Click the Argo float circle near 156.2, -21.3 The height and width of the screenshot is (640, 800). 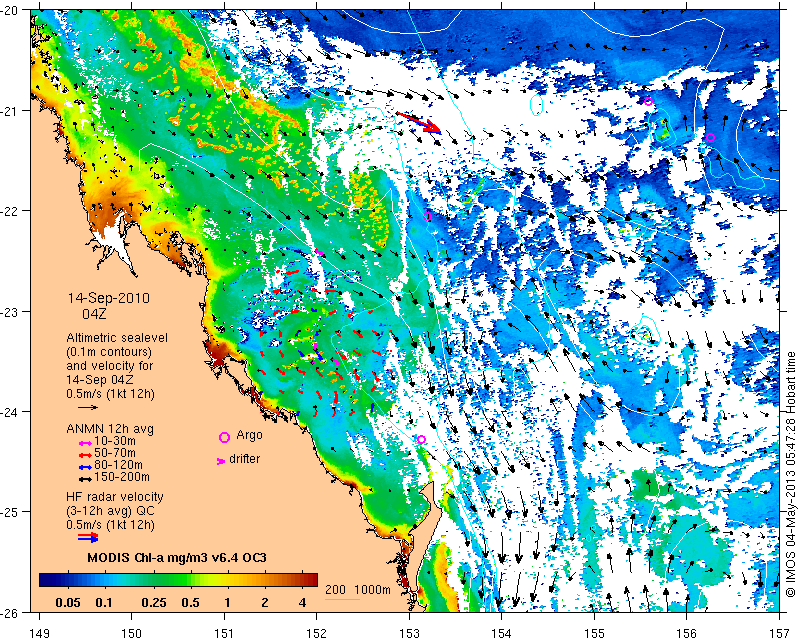click(x=710, y=137)
